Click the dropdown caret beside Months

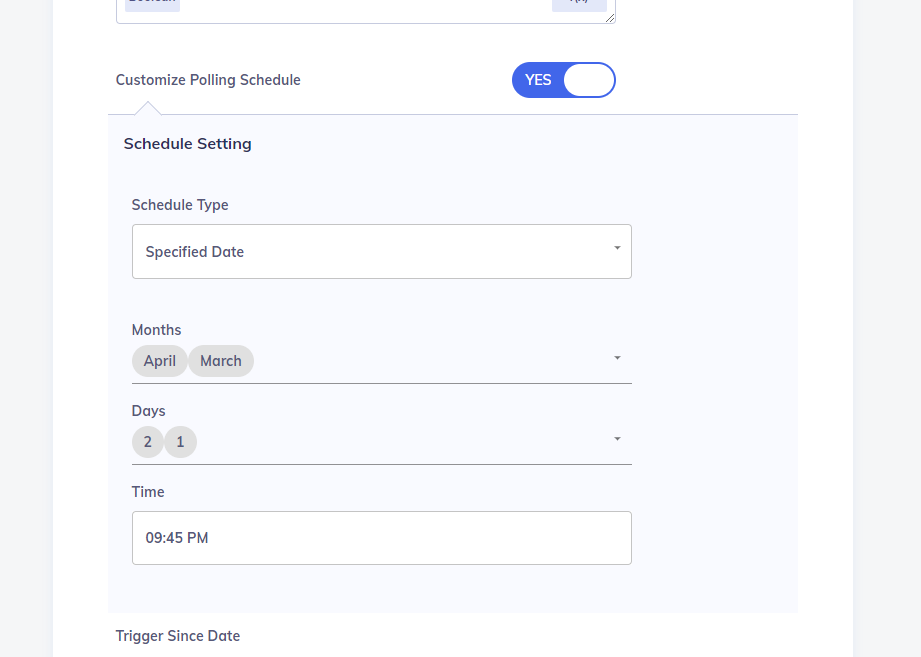pos(618,357)
